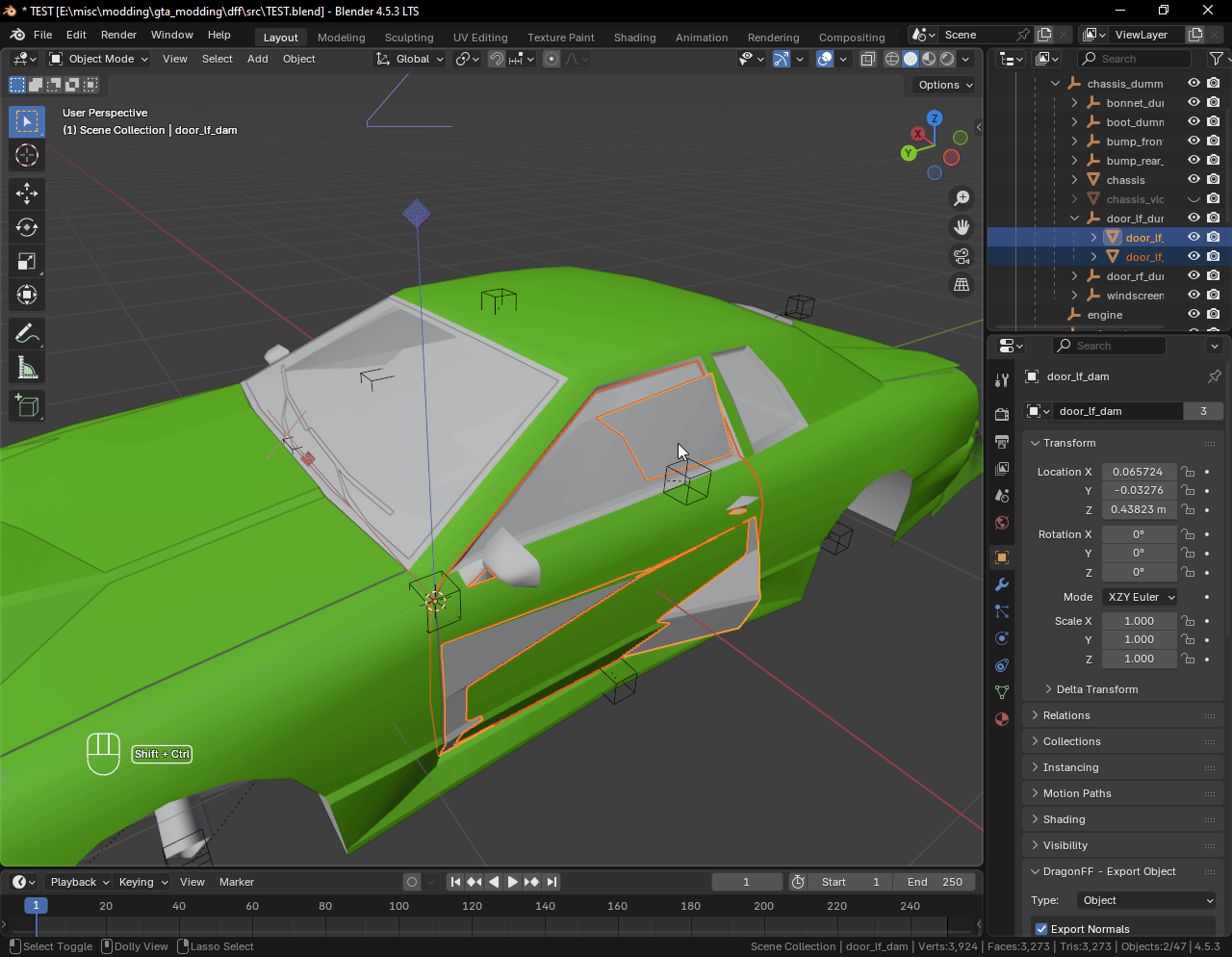Screen dimensions: 1232x957
Task: Expand the Relations panel
Action: pos(1066,715)
